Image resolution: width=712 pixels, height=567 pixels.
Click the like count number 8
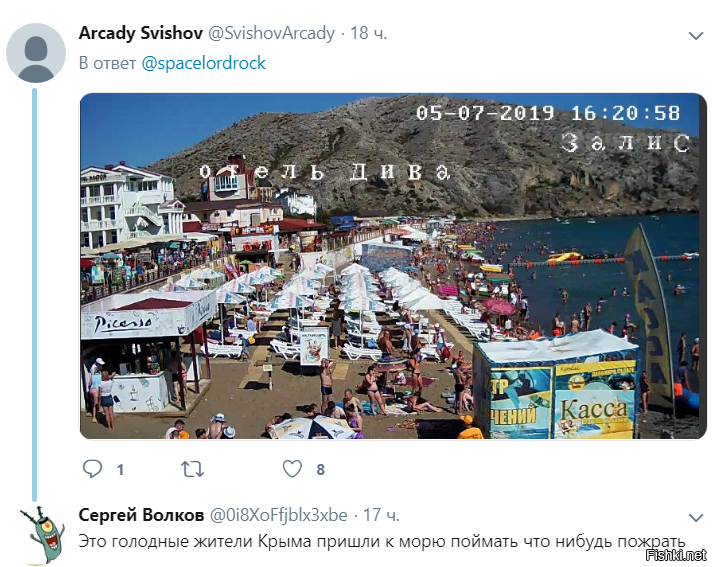tap(321, 469)
